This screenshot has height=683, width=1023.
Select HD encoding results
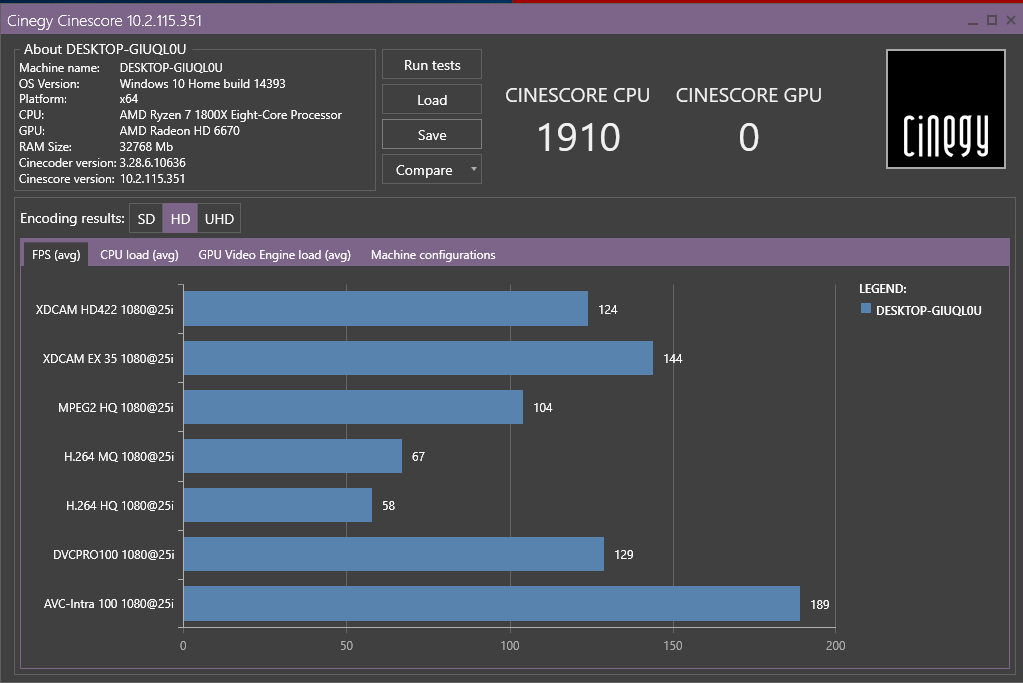180,219
